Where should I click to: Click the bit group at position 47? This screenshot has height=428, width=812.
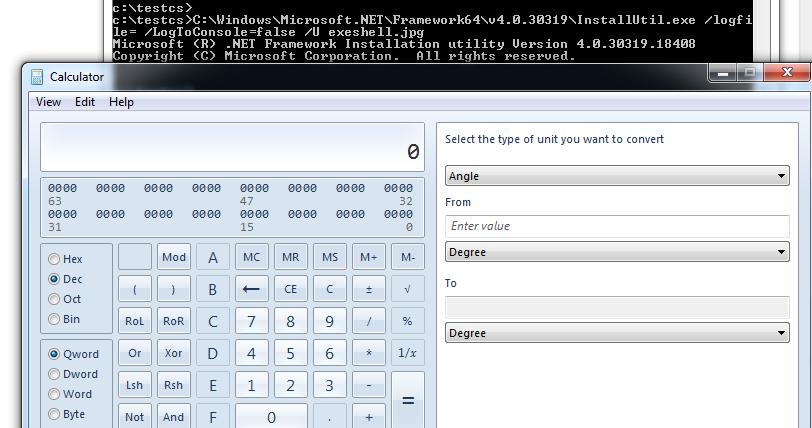(254, 188)
